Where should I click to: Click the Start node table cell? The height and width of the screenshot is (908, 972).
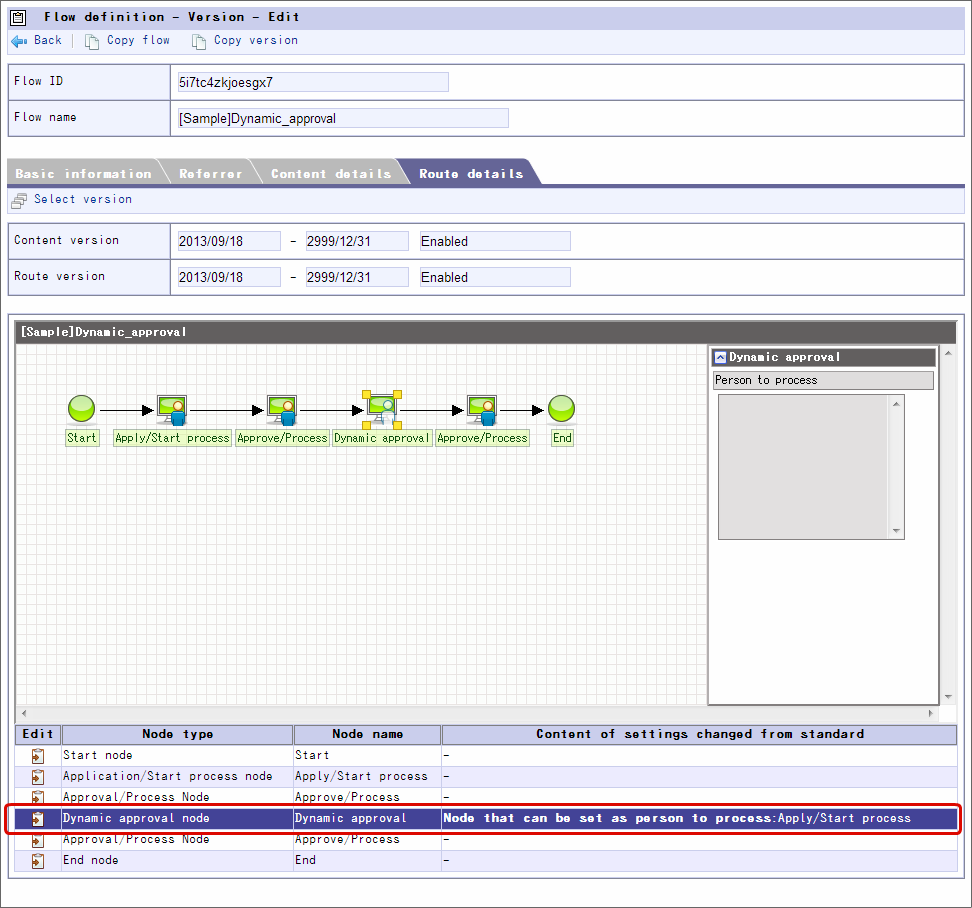(177, 756)
